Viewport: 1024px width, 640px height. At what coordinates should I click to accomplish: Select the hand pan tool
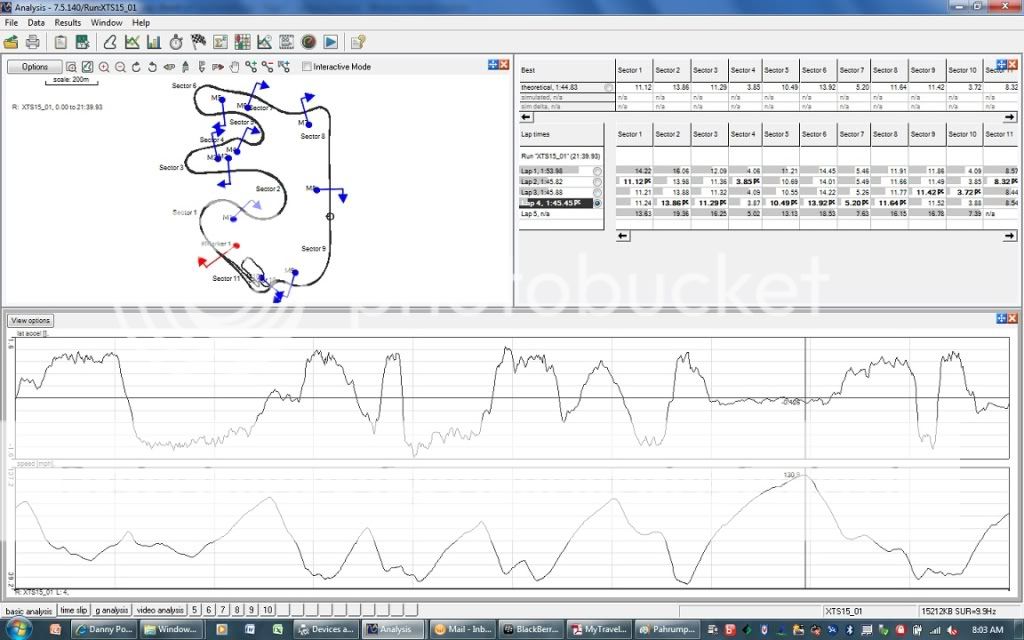[234, 67]
